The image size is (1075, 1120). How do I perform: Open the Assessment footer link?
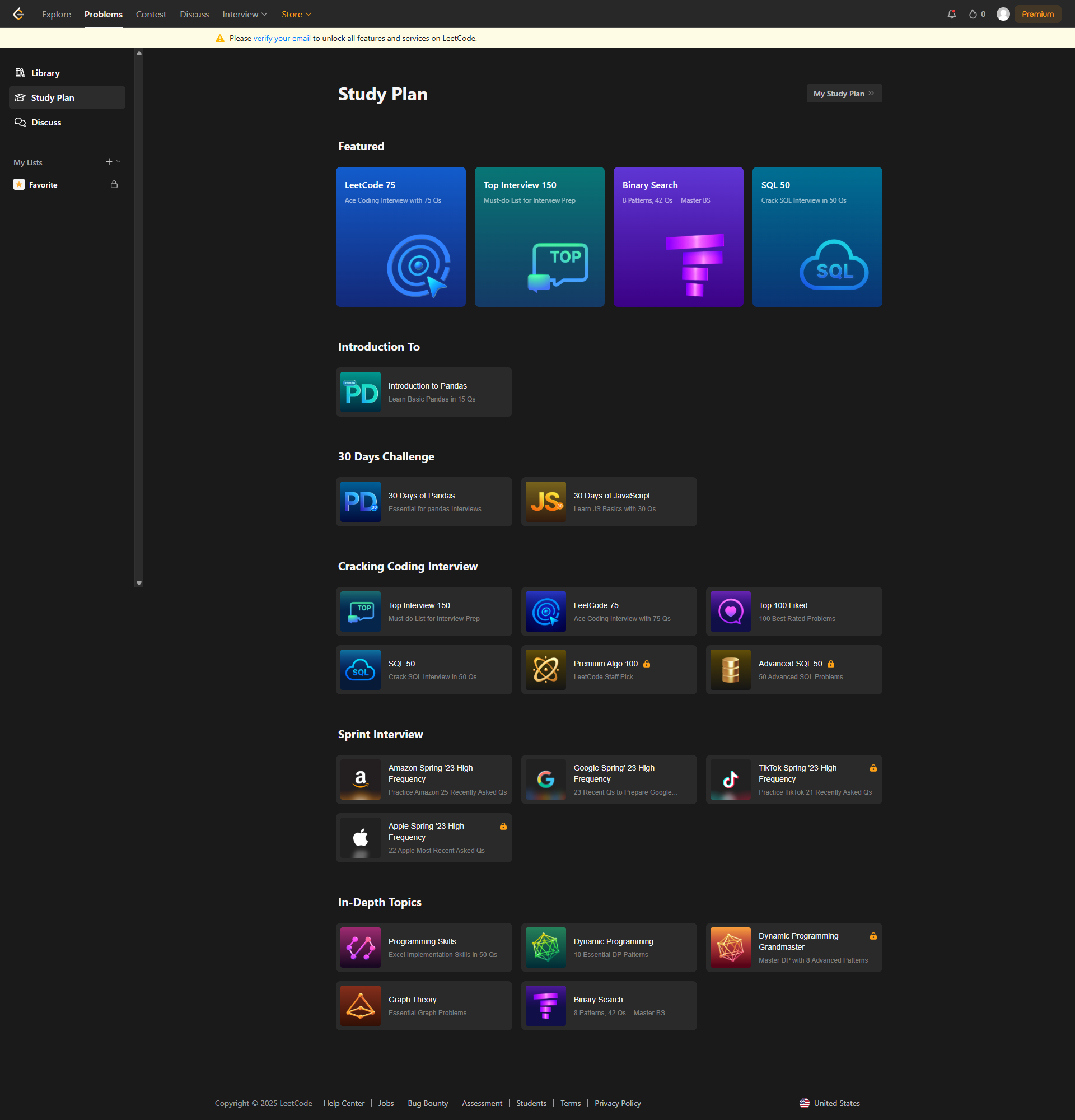[482, 1103]
